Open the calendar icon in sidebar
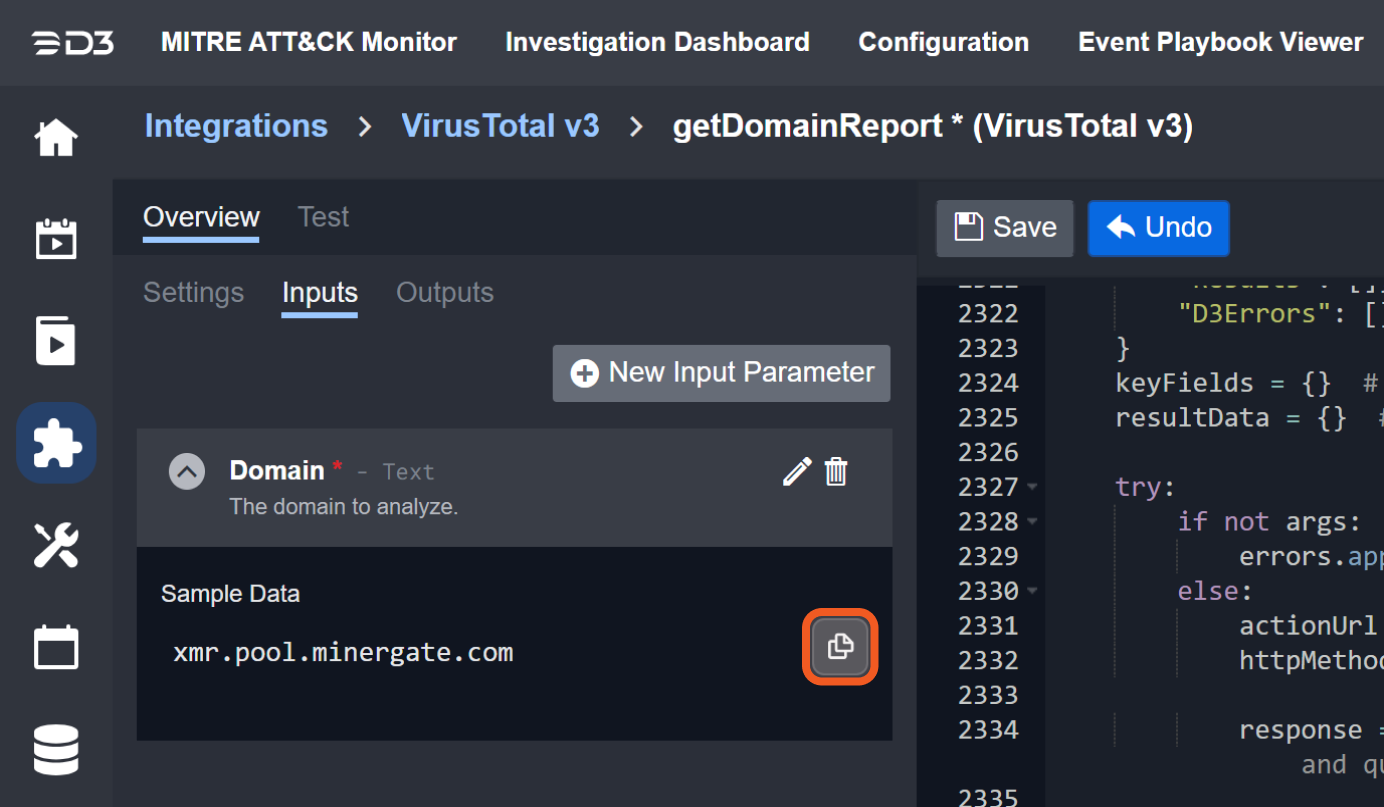 [x=56, y=647]
